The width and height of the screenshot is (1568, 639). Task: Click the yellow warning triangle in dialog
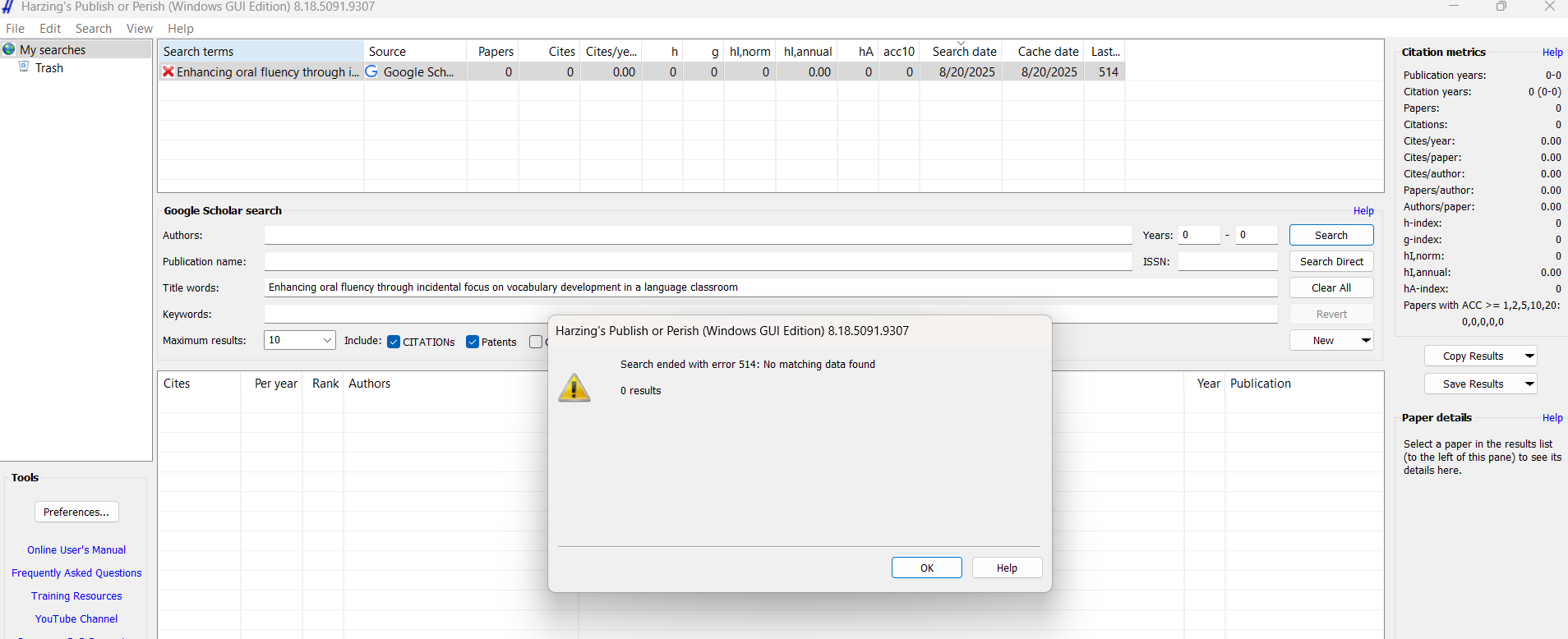coord(574,388)
